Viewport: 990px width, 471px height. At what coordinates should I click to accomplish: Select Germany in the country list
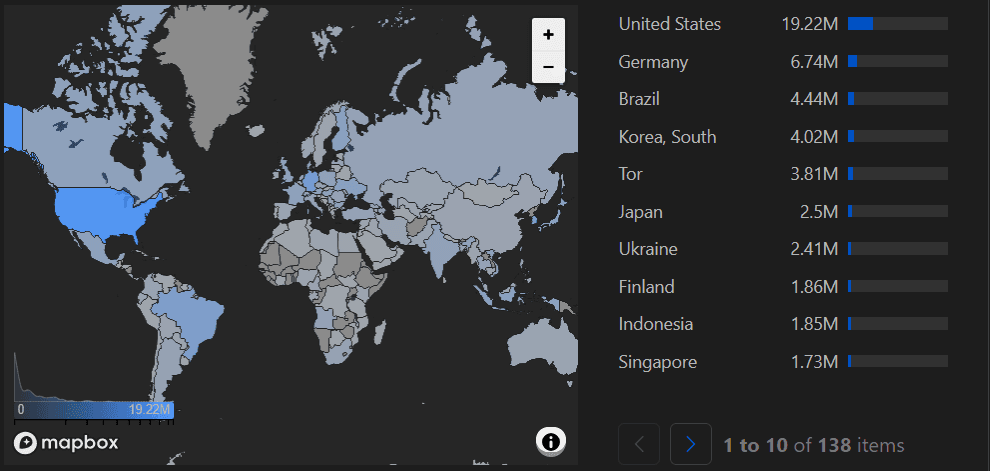click(653, 62)
